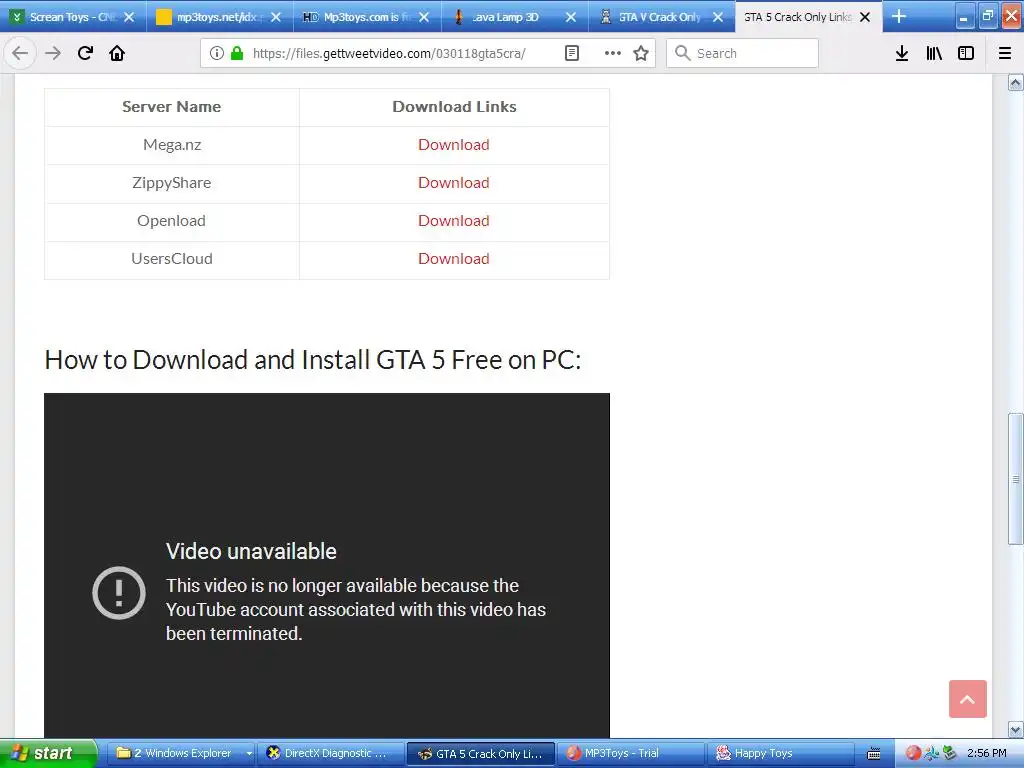Switch to Happy Toys taskbar window

[780, 753]
